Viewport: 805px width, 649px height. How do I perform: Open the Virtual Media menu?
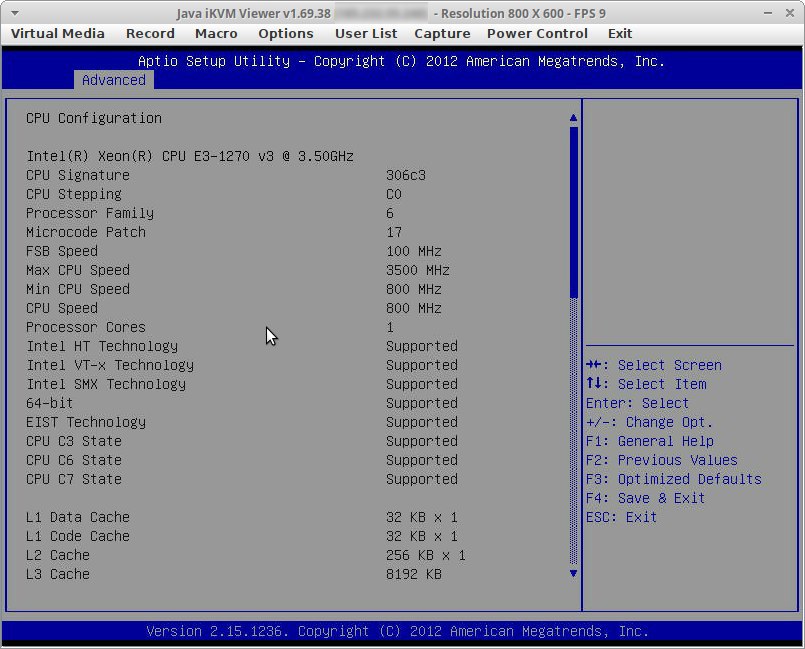tap(58, 33)
